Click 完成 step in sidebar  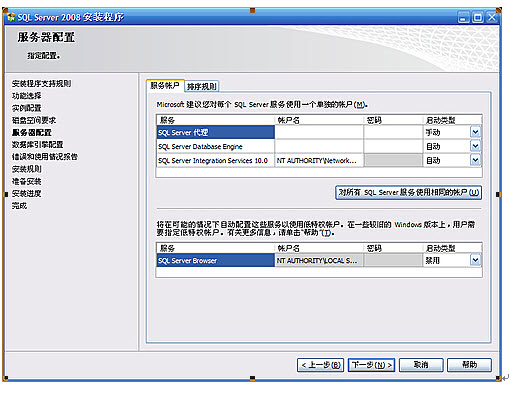tap(19, 206)
